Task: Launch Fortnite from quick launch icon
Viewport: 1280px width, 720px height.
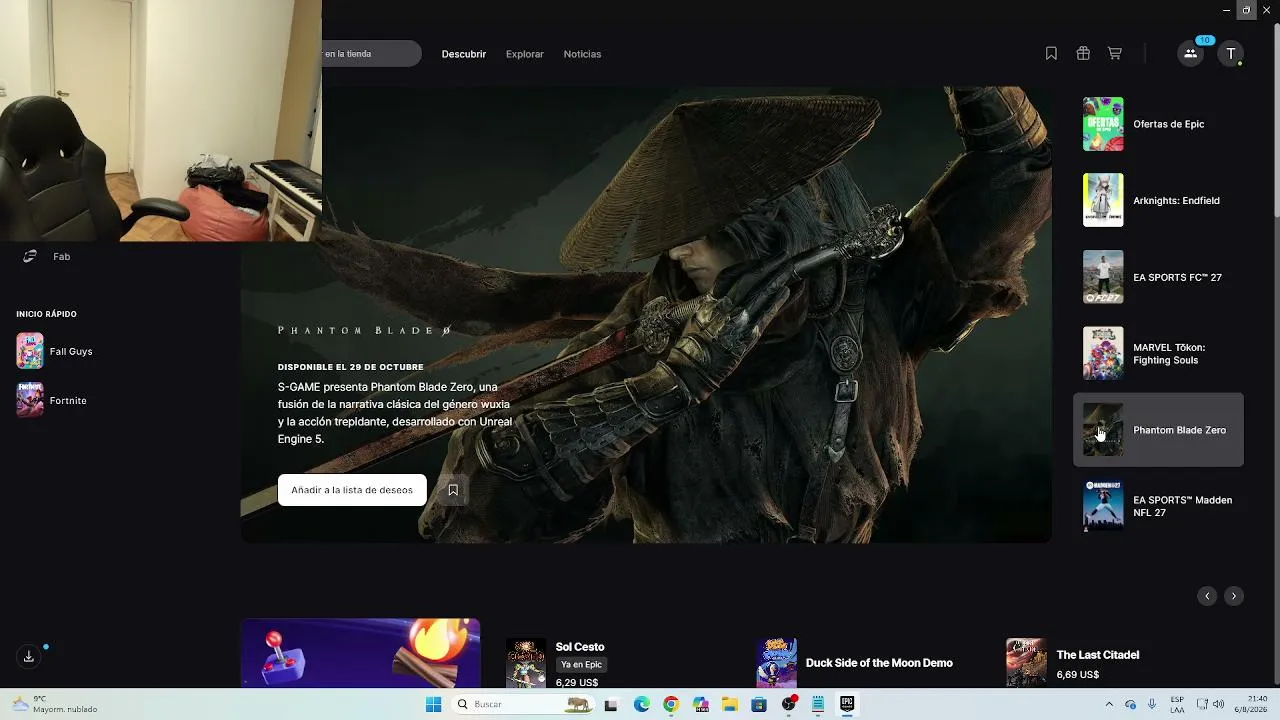Action: click(30, 400)
